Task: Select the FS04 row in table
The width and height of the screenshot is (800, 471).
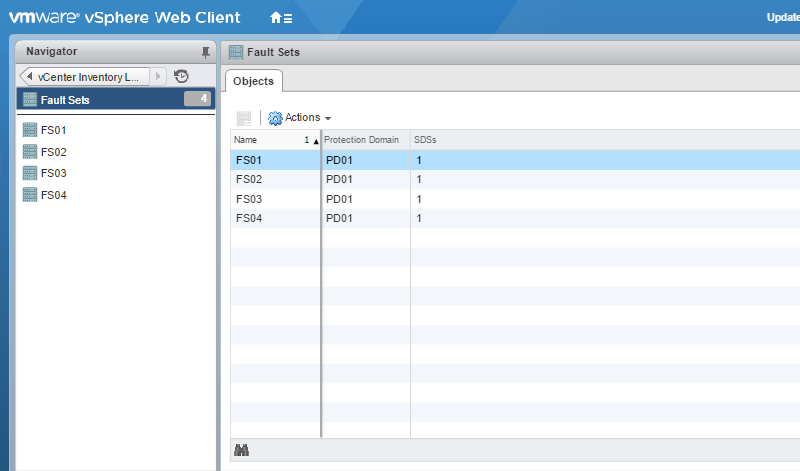Action: [515, 218]
